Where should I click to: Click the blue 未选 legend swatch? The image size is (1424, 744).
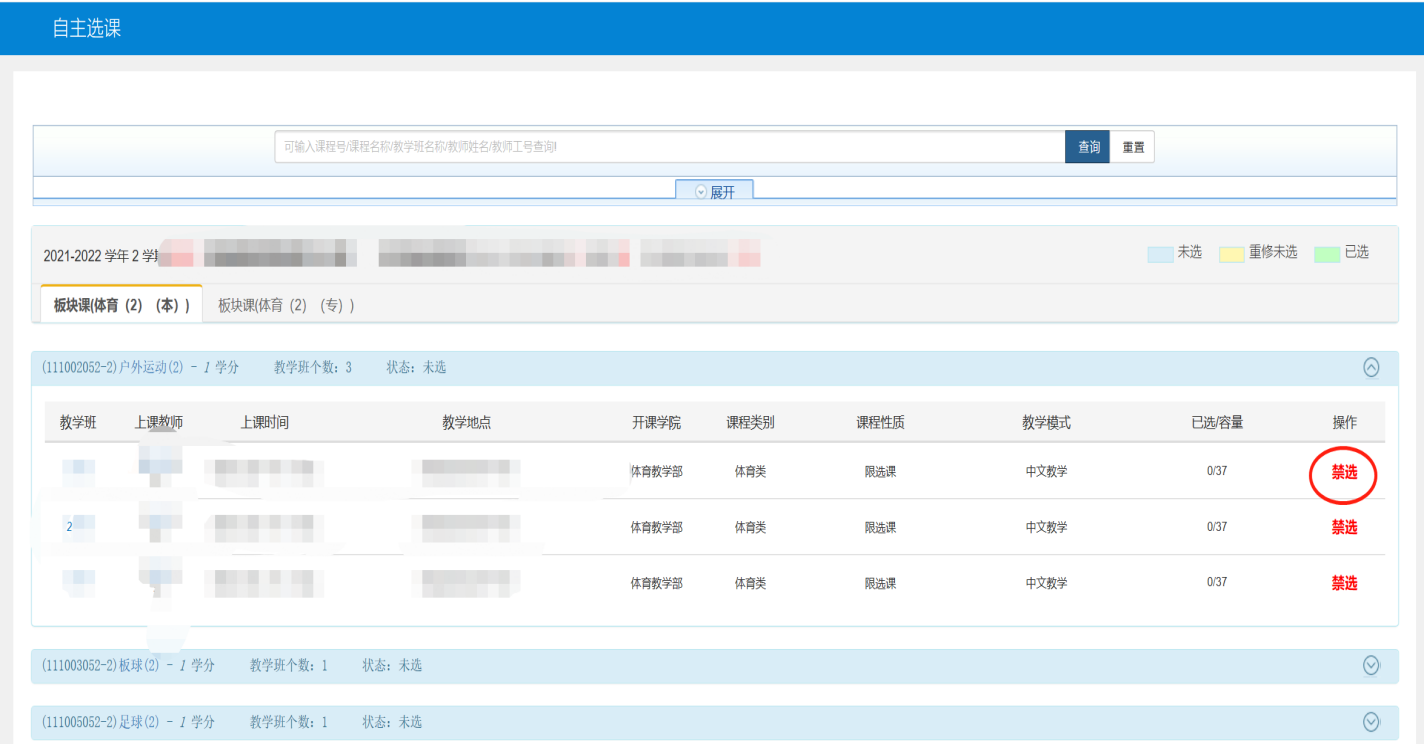[x=1160, y=254]
